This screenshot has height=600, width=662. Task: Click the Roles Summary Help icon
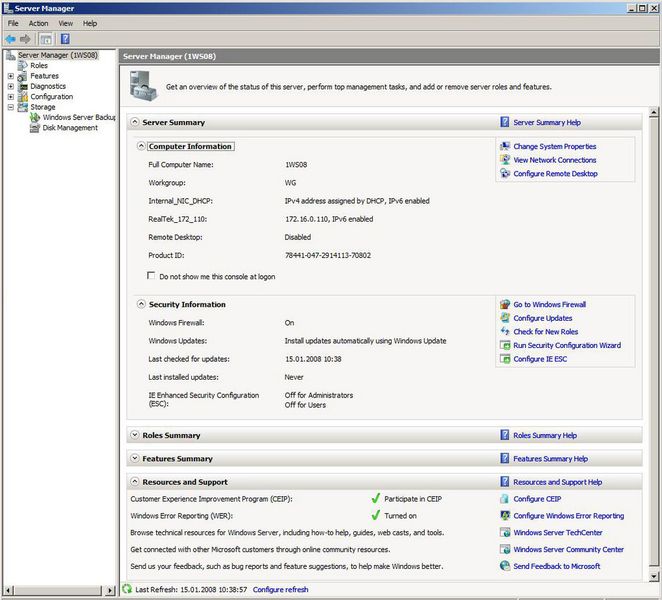tap(505, 435)
